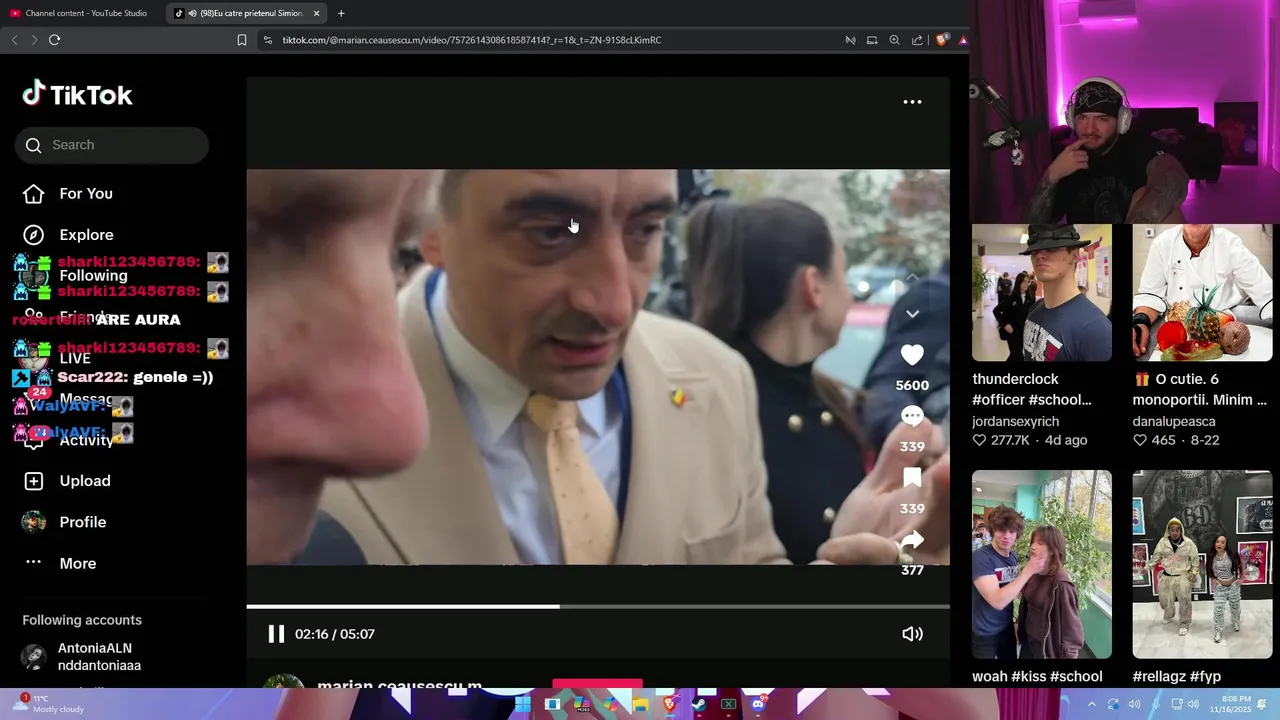Open the Windows Start menu
Image resolution: width=1280 pixels, height=720 pixels.
522,704
